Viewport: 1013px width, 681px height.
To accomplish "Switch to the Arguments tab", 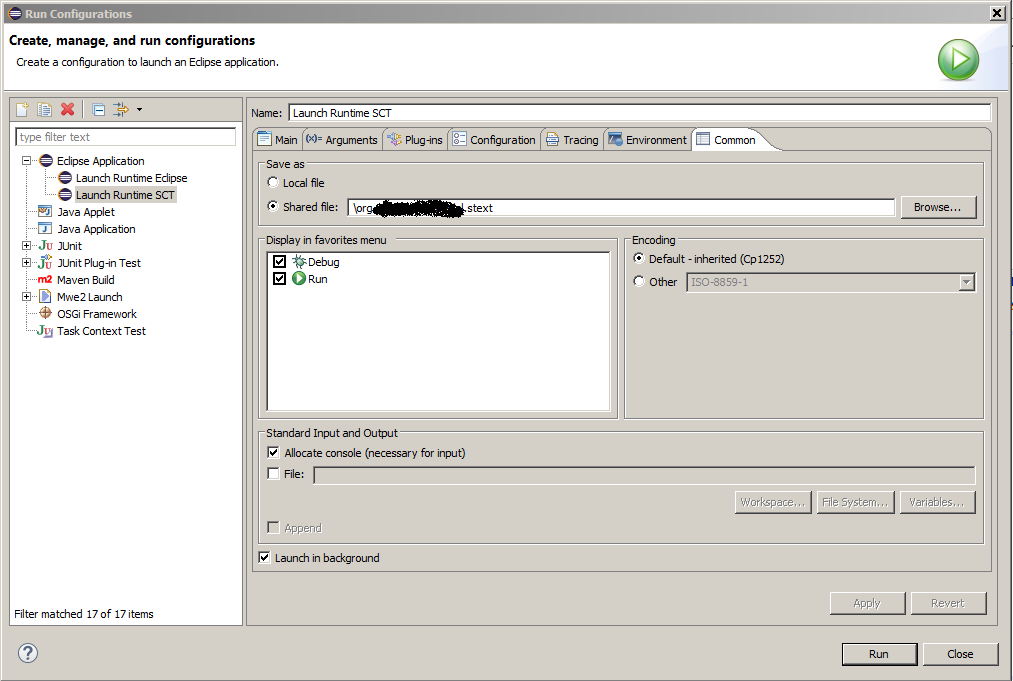I will (x=342, y=140).
